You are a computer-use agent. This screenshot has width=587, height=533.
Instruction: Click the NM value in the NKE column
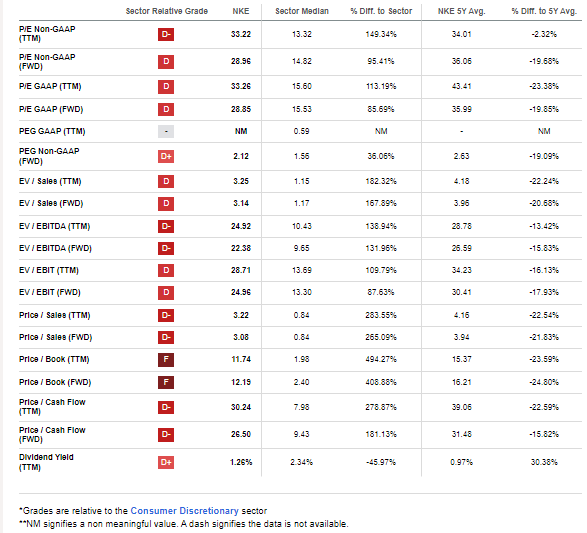tap(241, 131)
